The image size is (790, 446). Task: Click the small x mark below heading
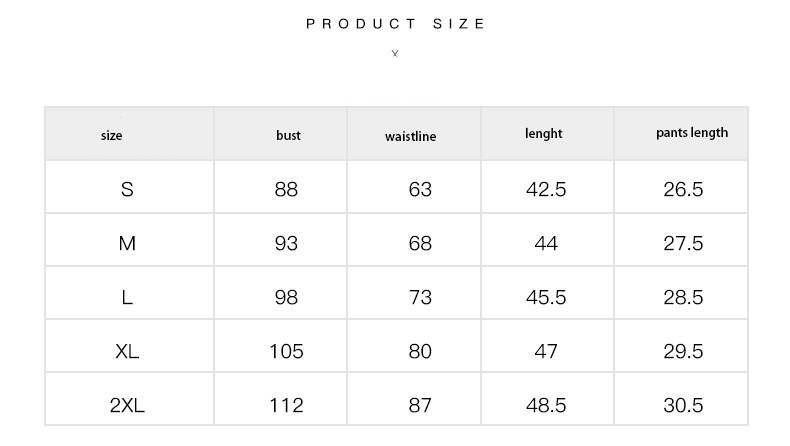(x=395, y=53)
